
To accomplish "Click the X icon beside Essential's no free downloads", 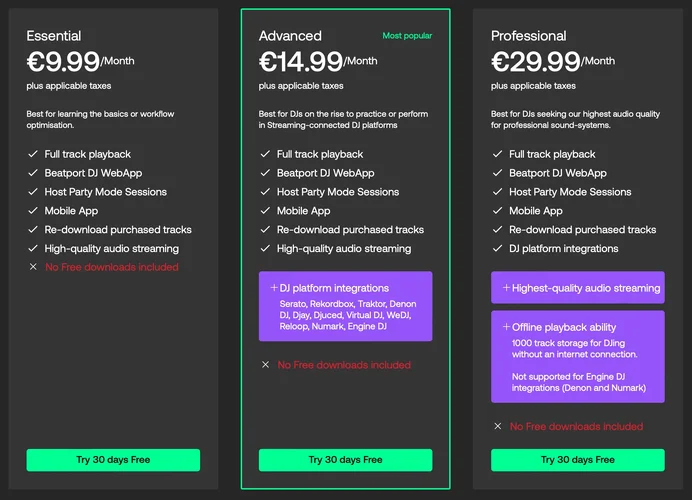I will 33,267.
